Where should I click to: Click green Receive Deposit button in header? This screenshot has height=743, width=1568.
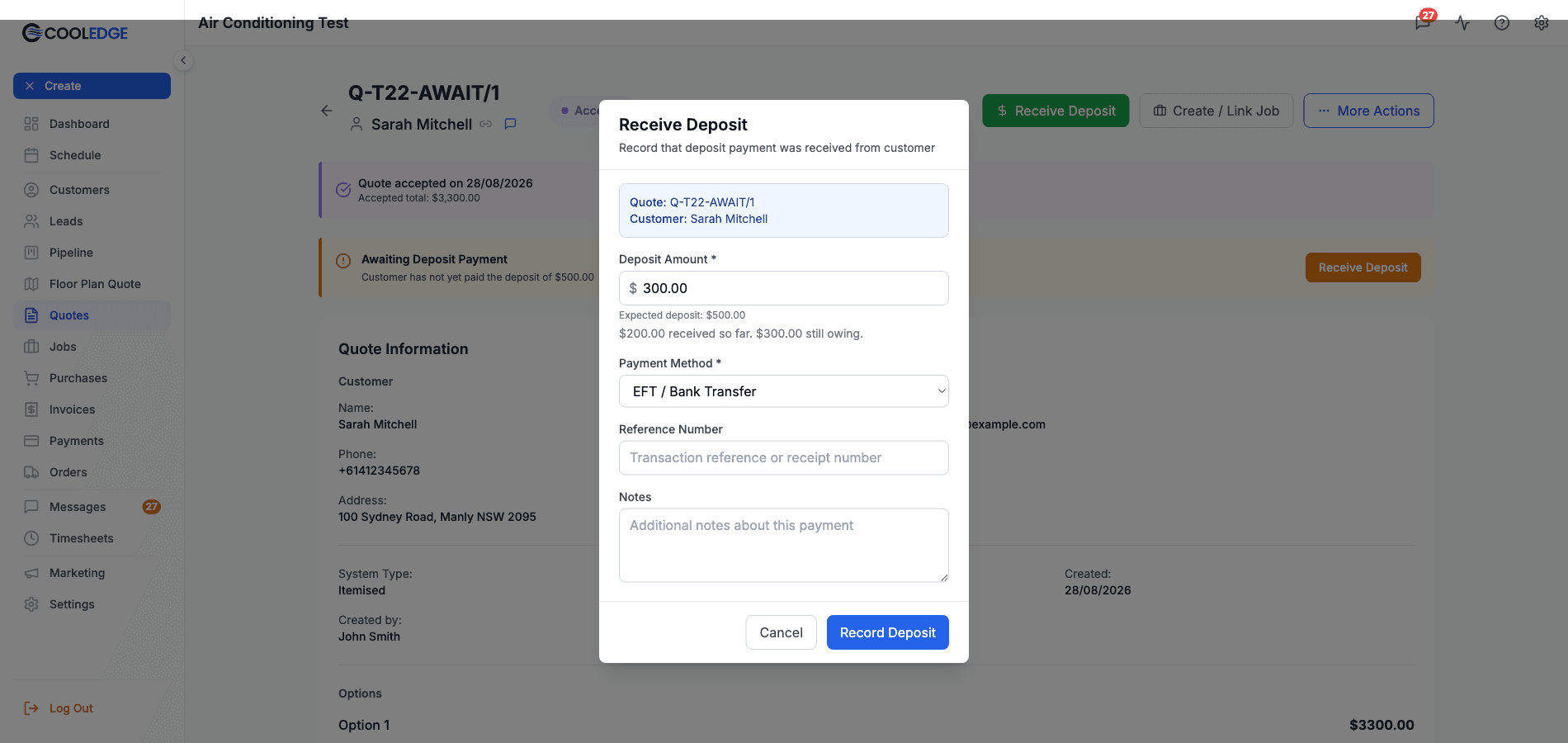click(1056, 111)
